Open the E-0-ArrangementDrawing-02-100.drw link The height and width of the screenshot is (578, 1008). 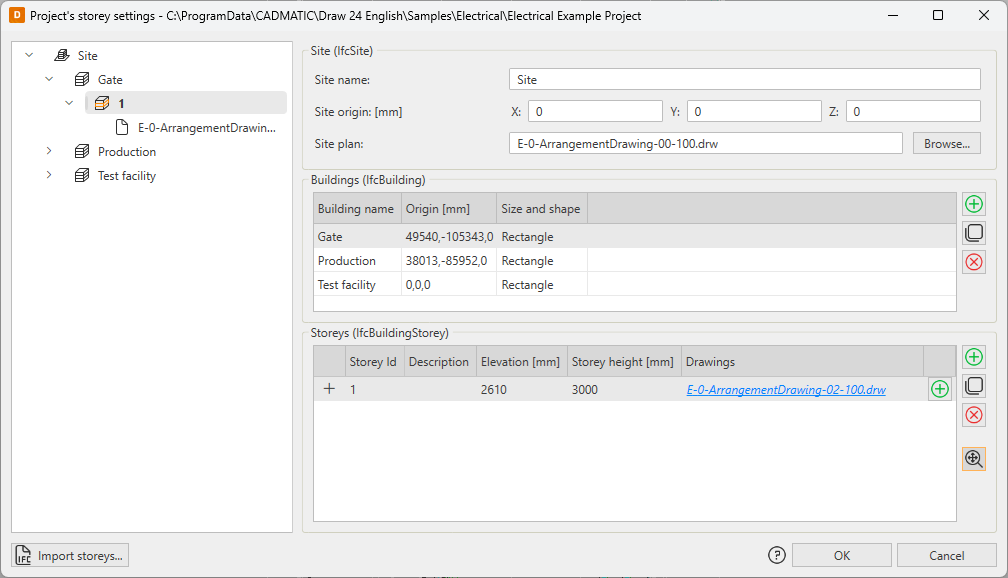(x=786, y=390)
